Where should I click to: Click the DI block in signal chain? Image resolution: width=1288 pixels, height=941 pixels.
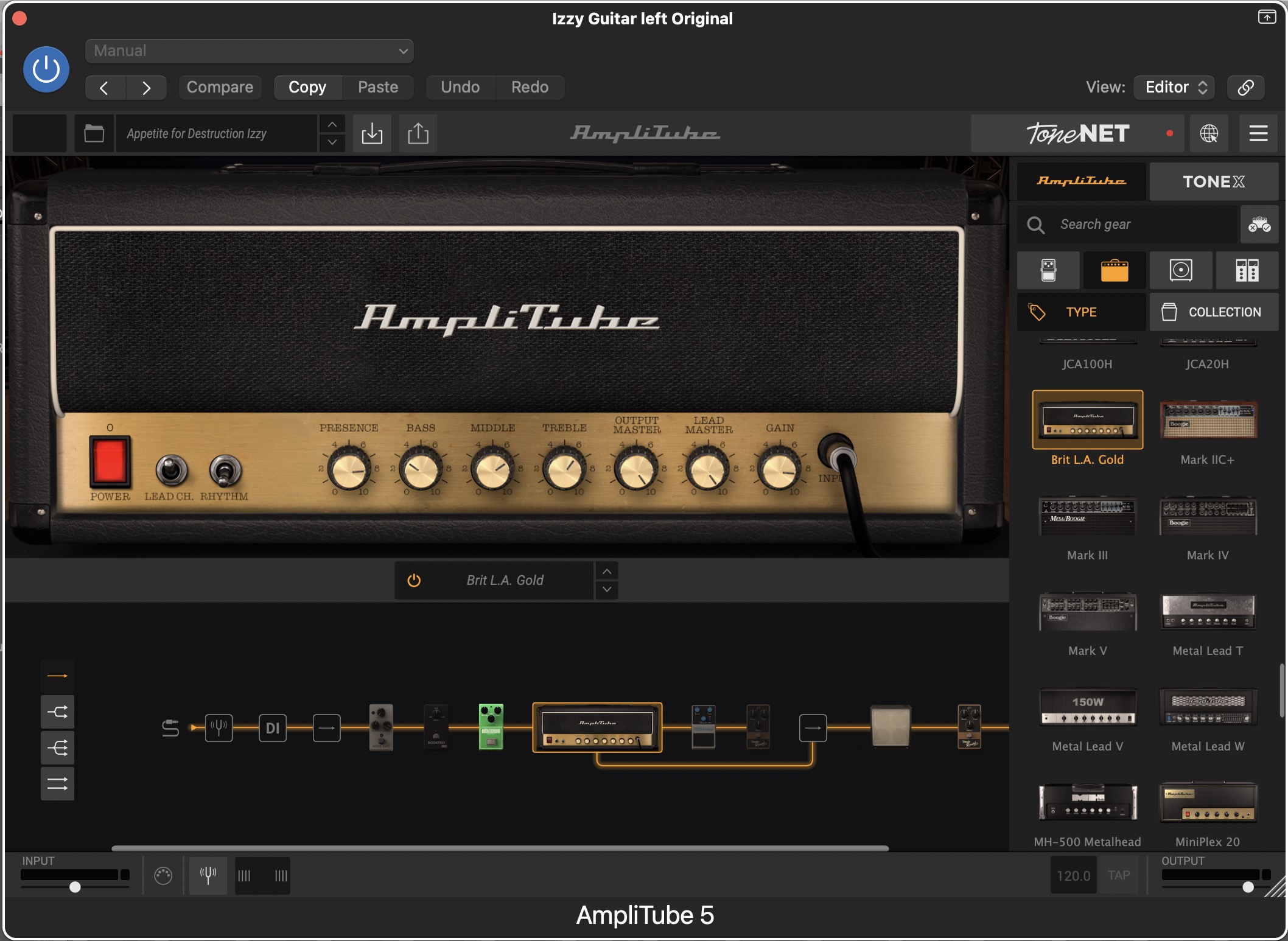tap(272, 728)
